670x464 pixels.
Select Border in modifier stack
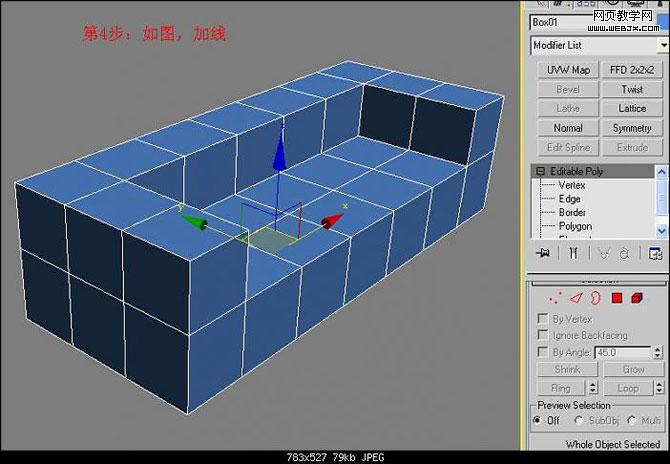572,212
